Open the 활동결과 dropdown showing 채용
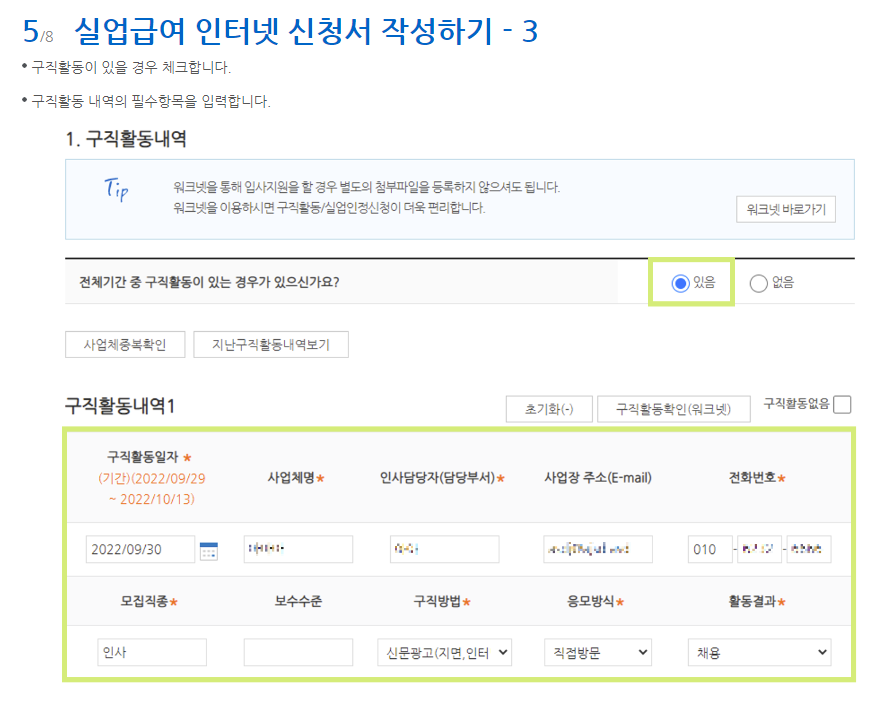Screen dimensions: 886x712 (x=761, y=651)
